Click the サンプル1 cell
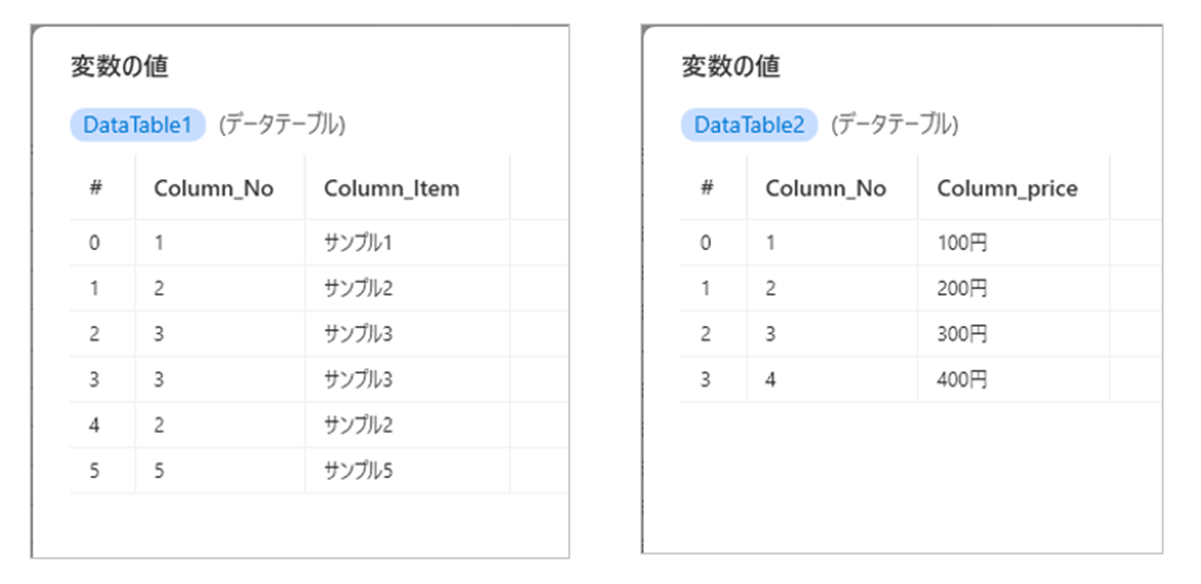The width and height of the screenshot is (1201, 584). tap(358, 243)
